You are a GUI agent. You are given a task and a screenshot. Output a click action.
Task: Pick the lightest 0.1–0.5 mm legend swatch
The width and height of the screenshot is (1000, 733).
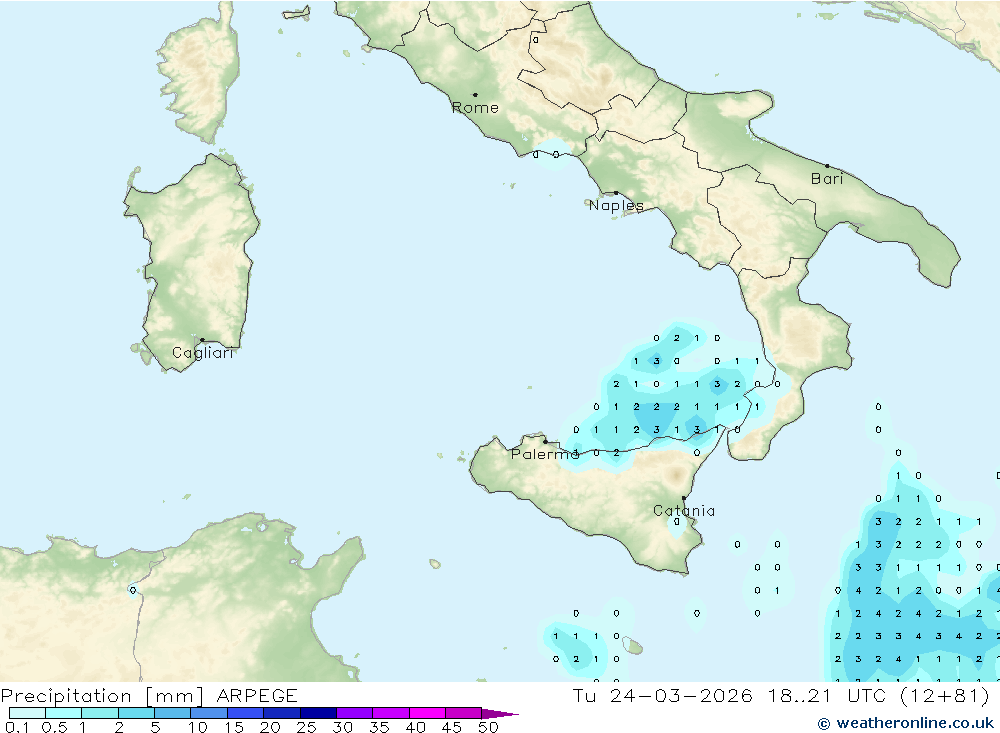click(27, 713)
